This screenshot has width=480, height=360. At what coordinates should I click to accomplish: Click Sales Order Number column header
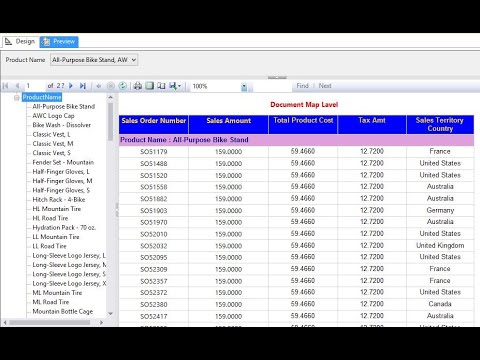154,125
